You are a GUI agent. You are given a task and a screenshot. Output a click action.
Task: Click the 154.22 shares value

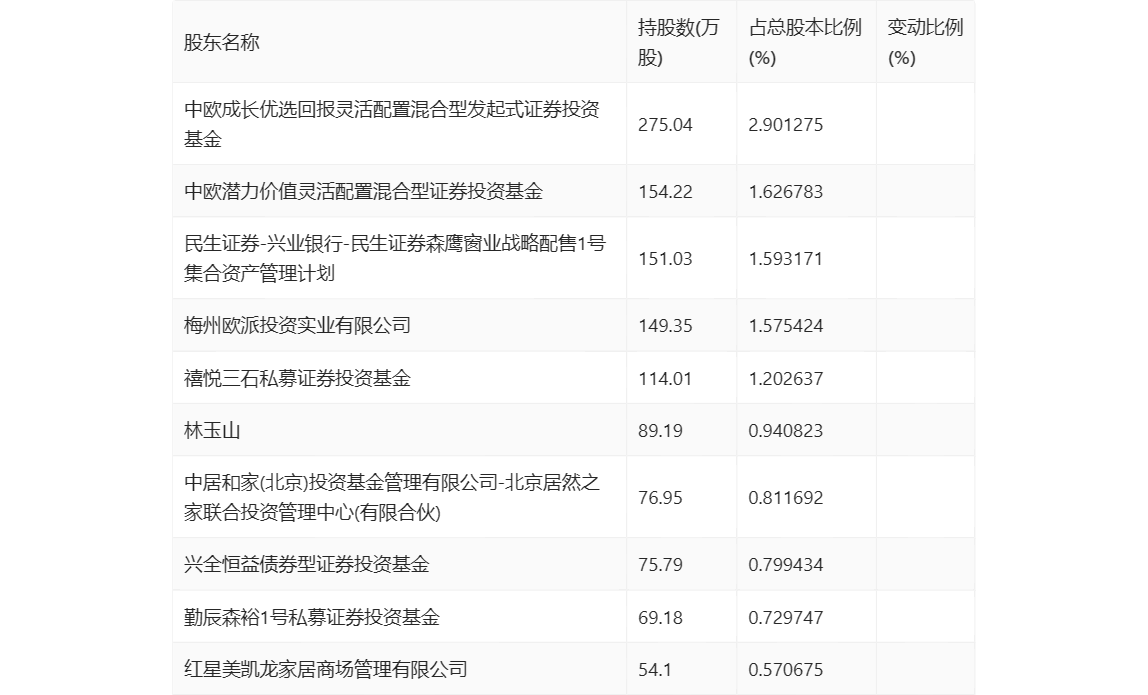click(x=665, y=192)
